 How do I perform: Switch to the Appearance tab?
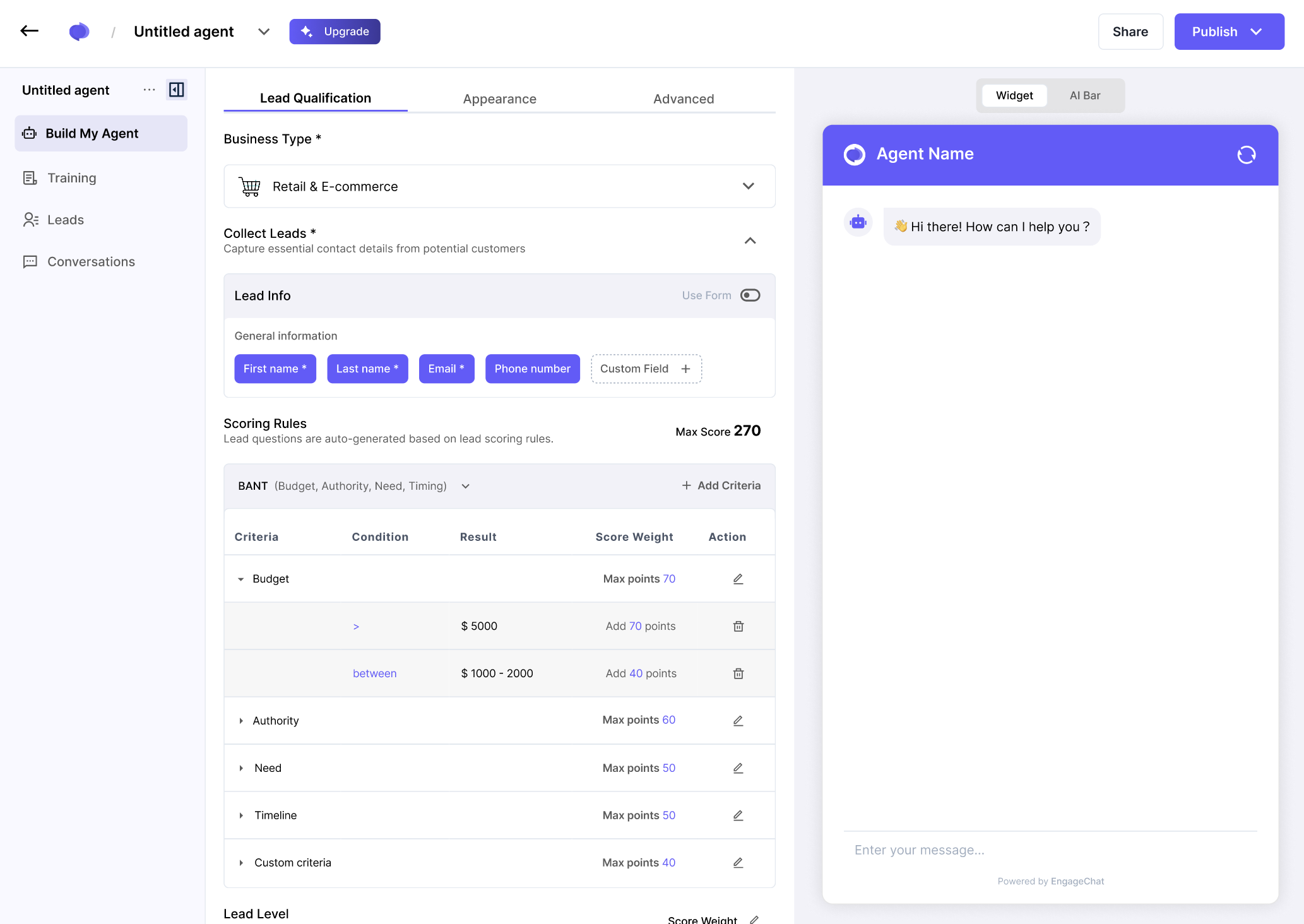(499, 98)
